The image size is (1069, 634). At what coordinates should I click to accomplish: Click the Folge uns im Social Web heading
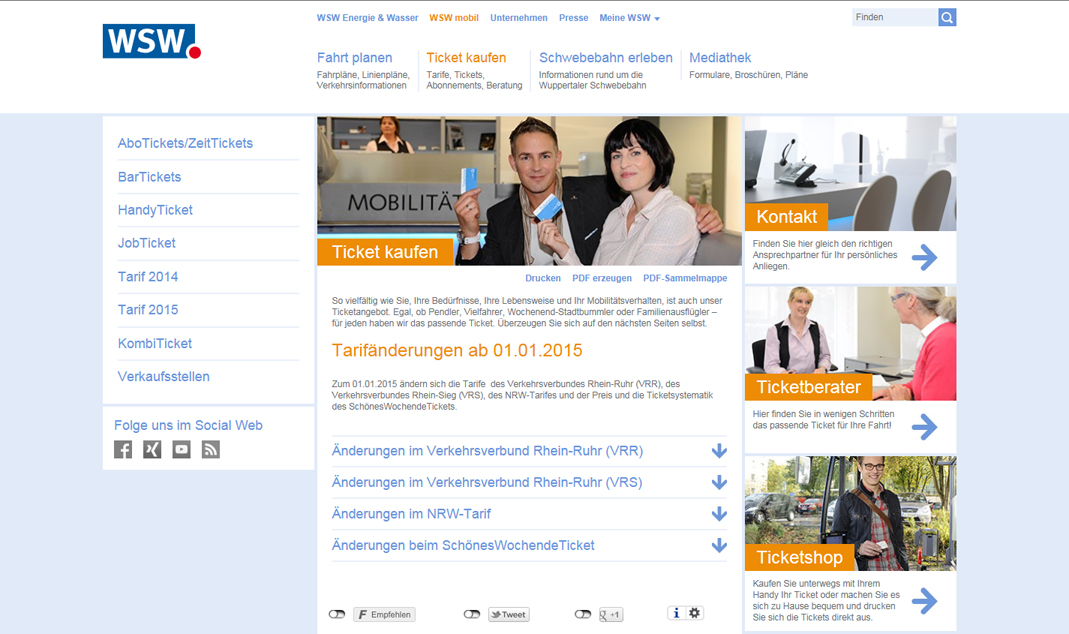pos(188,425)
